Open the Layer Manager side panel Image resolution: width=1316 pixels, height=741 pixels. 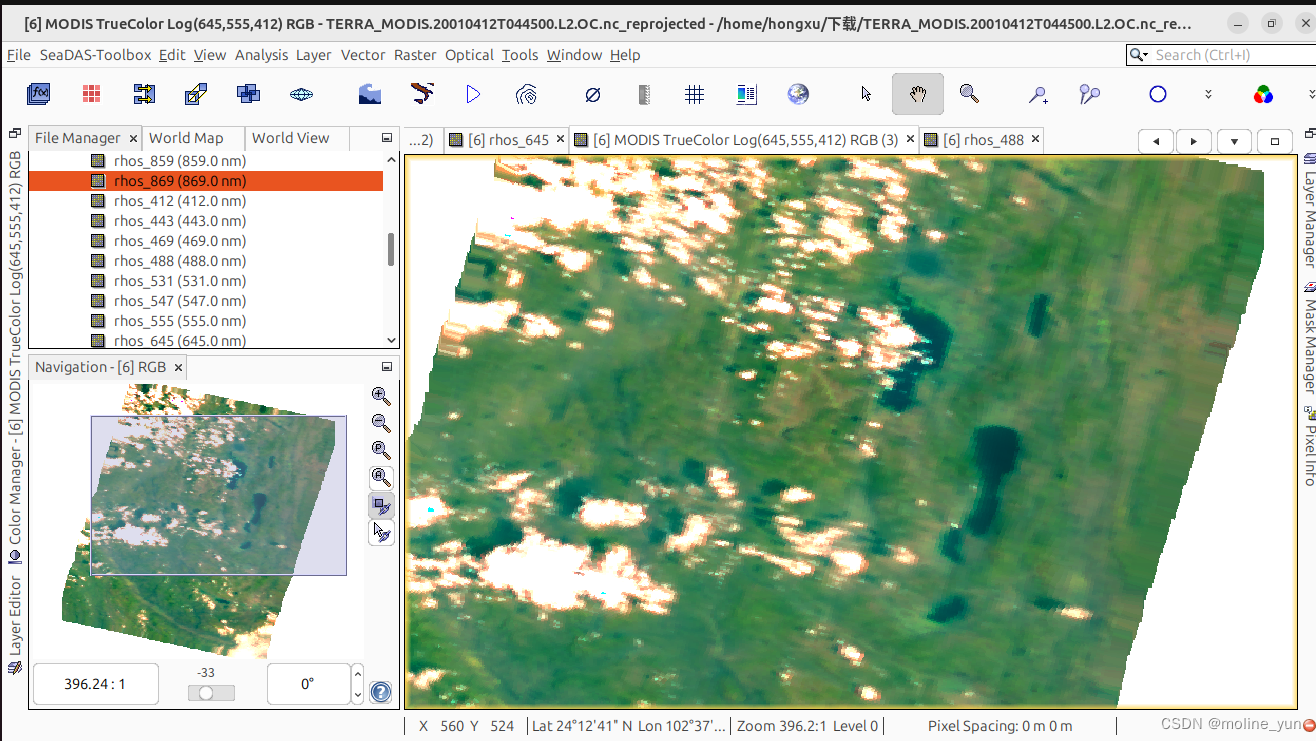tap(1309, 210)
